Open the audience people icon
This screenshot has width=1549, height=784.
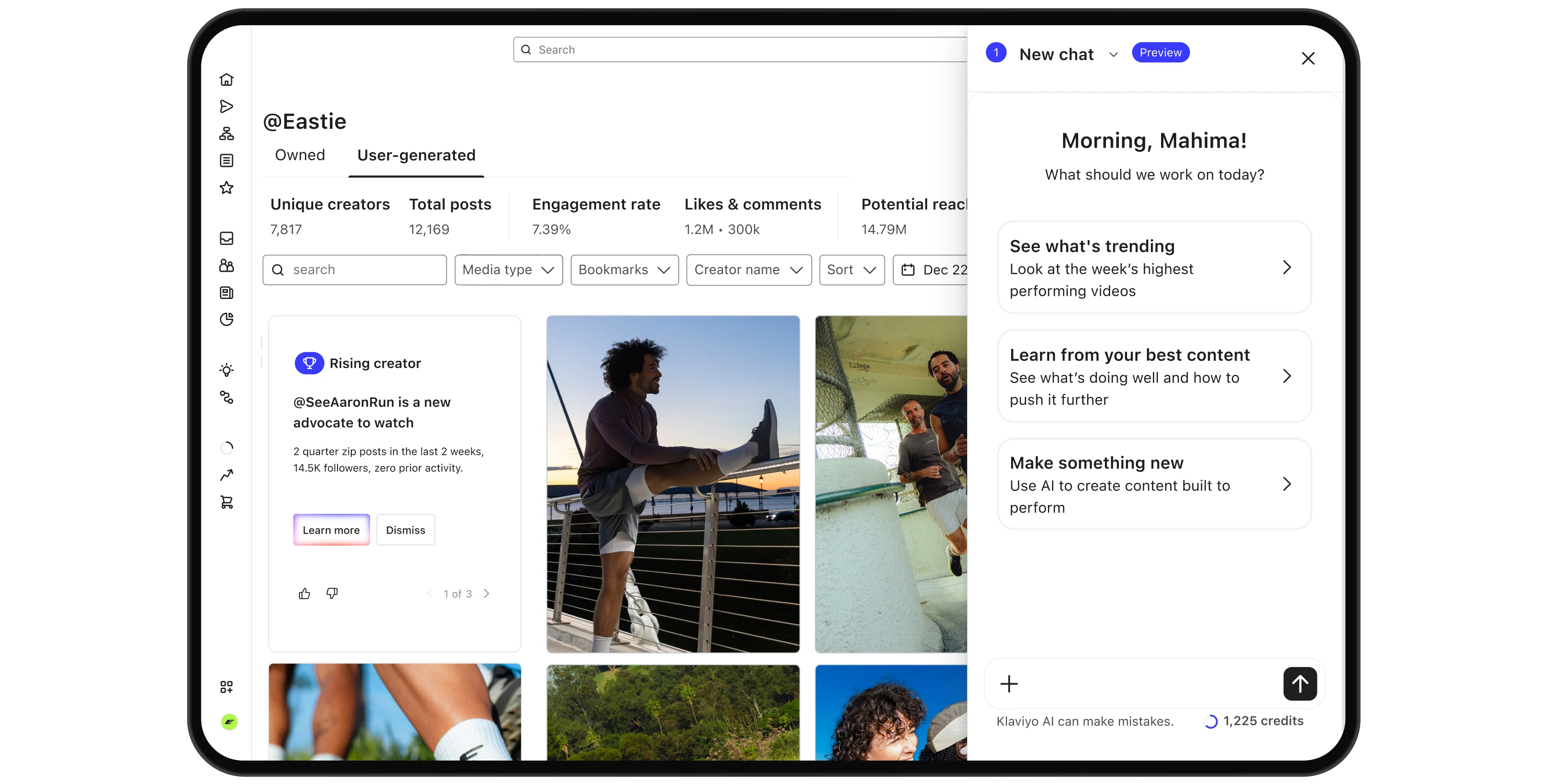[x=226, y=265]
